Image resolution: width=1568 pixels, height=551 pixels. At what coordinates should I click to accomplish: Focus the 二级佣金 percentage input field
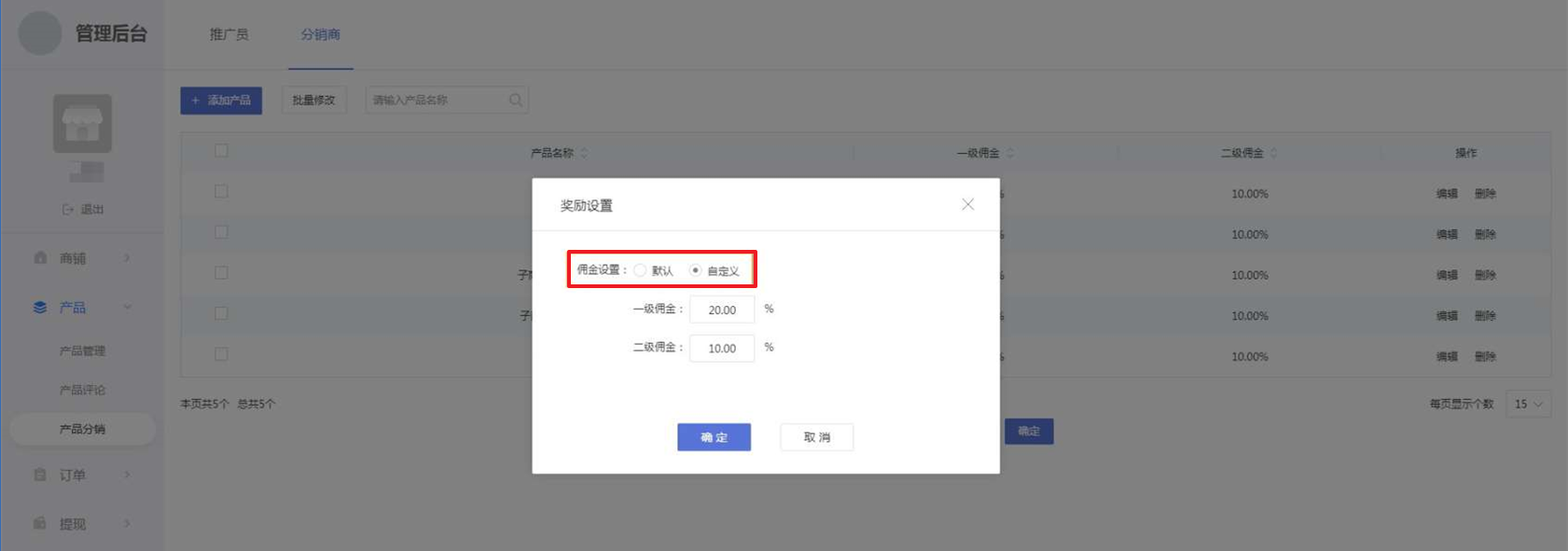pos(722,348)
